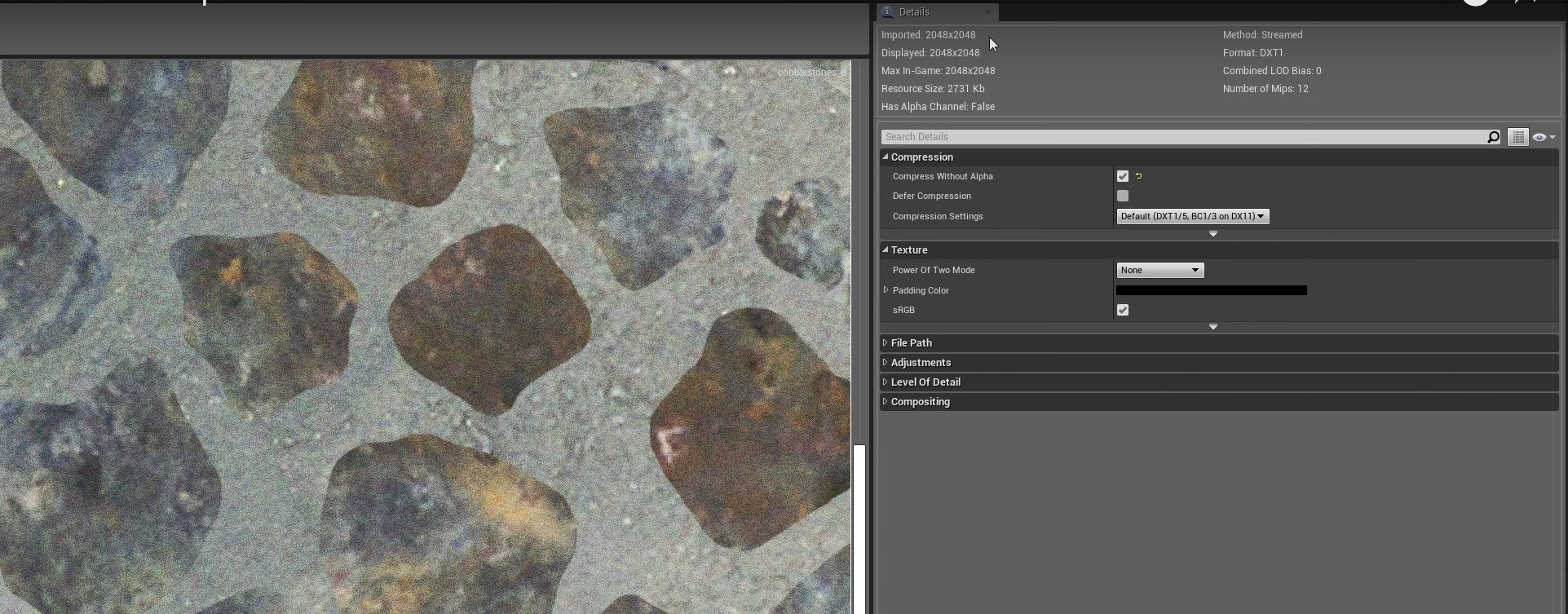Open the Power Of Two Mode dropdown
Screen dimensions: 1568x614
[x=1159, y=270]
